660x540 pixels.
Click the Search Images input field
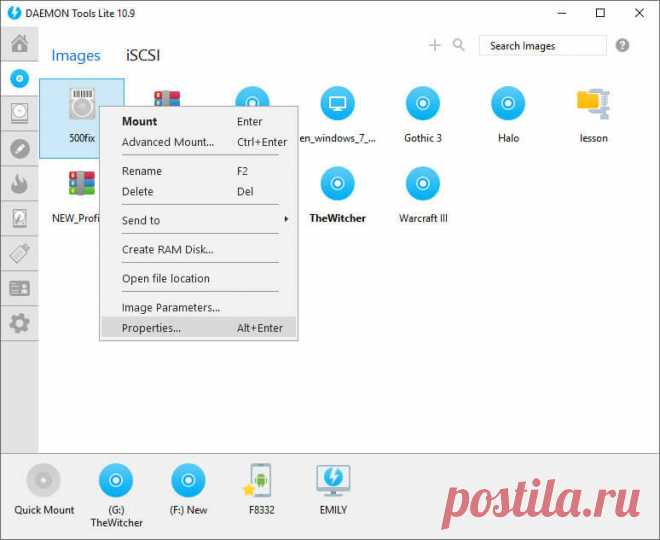(x=543, y=45)
